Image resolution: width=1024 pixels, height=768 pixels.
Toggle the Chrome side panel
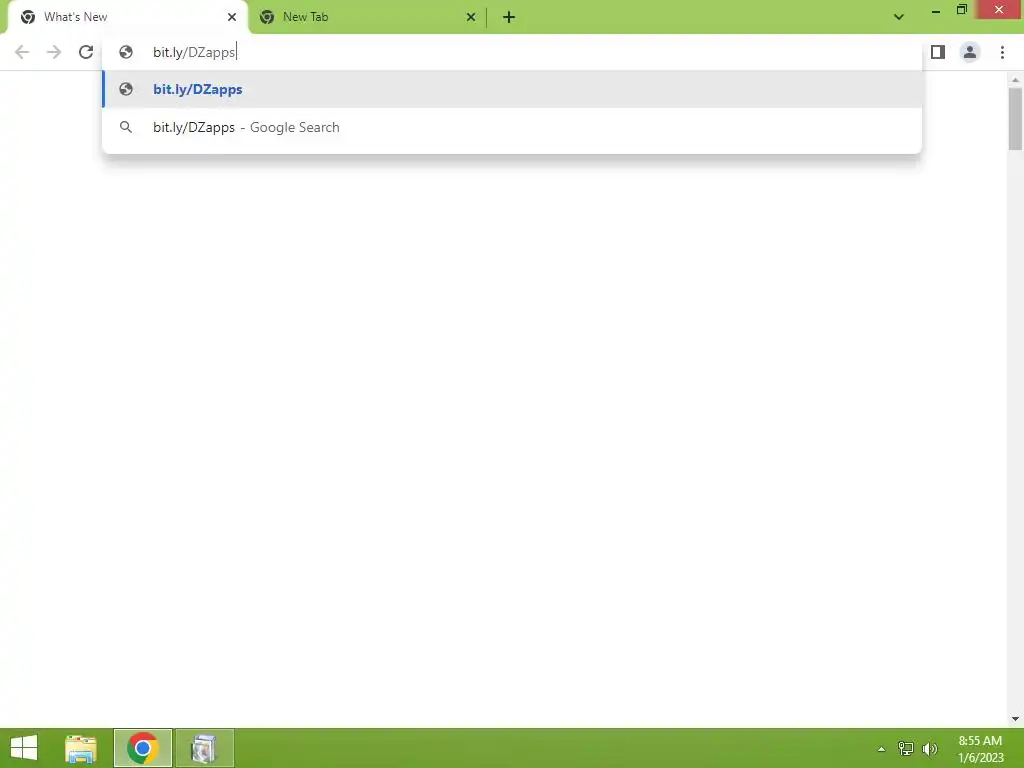938,52
